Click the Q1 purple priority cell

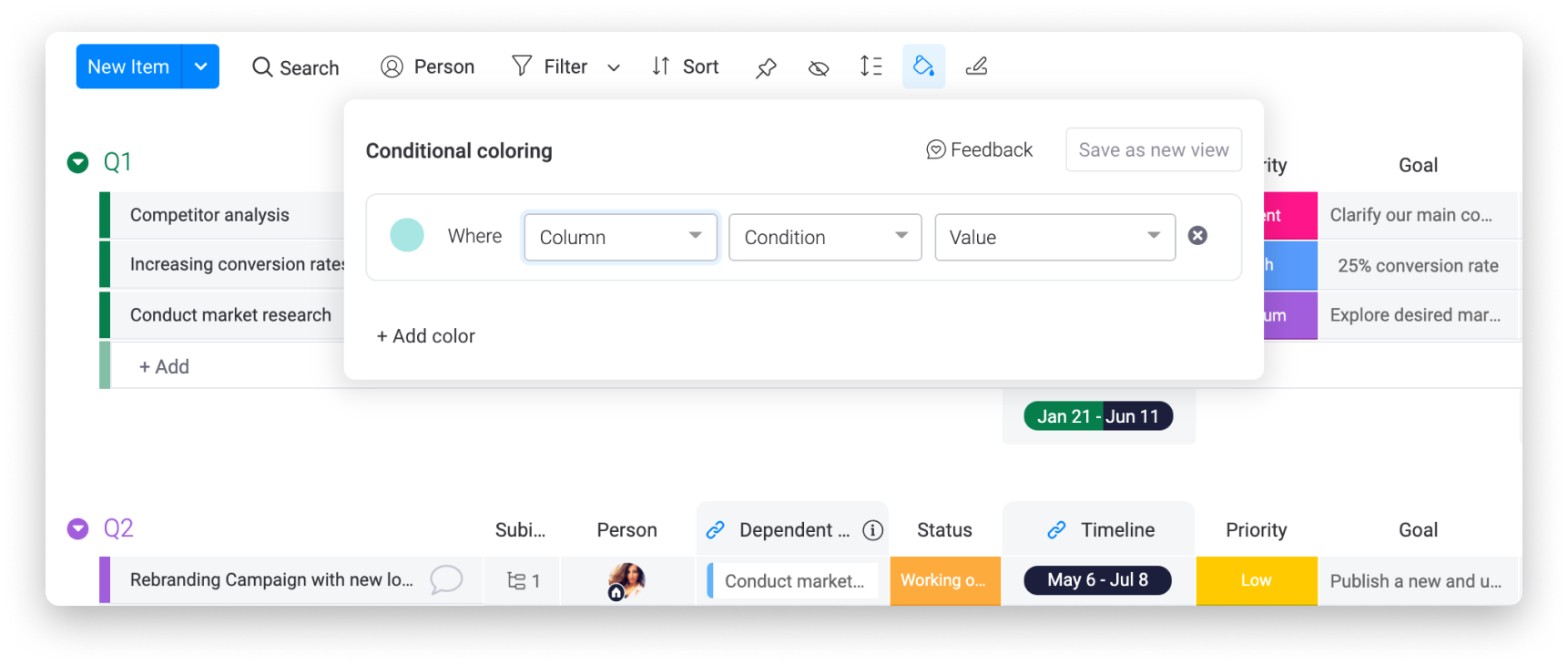(x=1290, y=315)
